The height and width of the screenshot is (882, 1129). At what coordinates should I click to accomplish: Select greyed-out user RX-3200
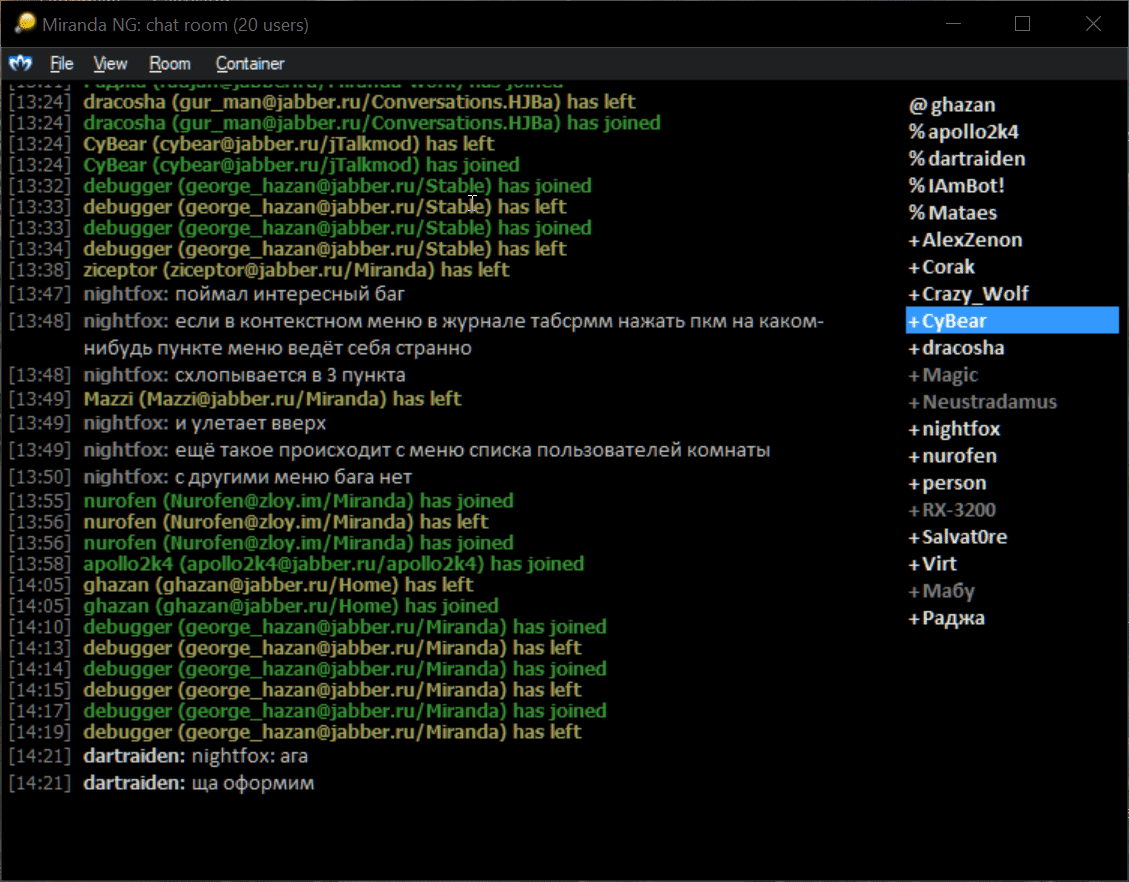(x=952, y=510)
